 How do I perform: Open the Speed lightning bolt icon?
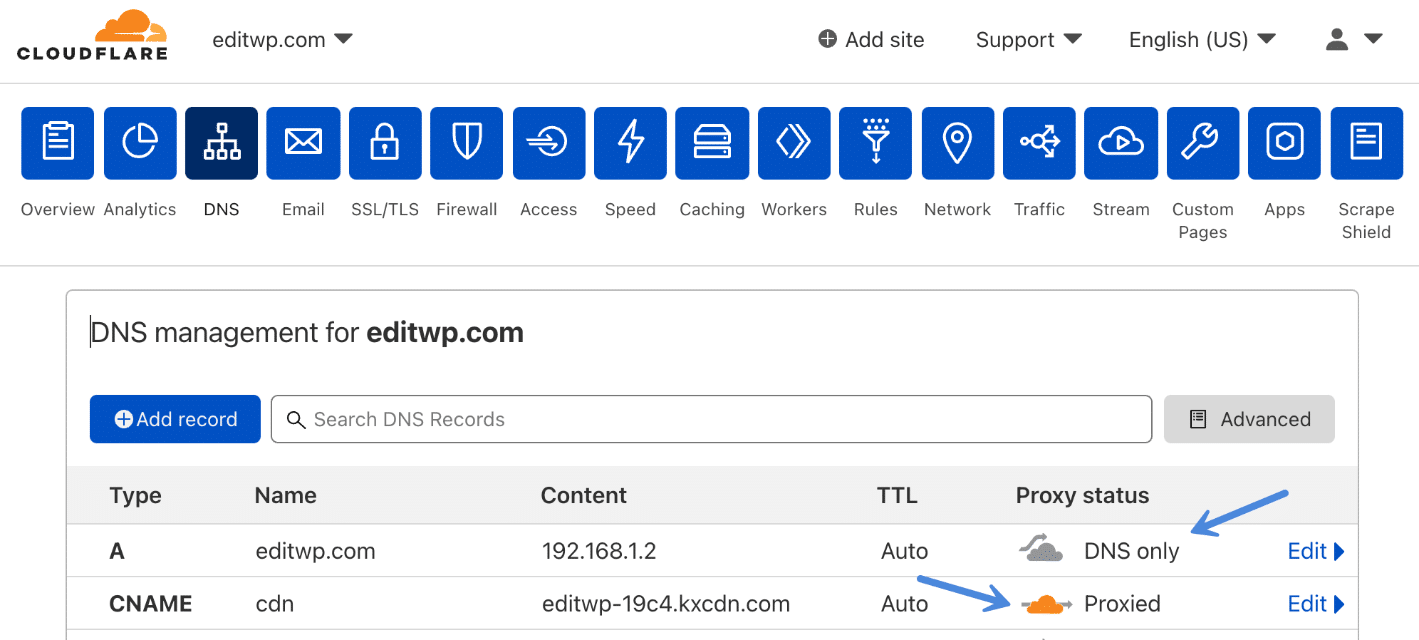pyautogui.click(x=630, y=143)
